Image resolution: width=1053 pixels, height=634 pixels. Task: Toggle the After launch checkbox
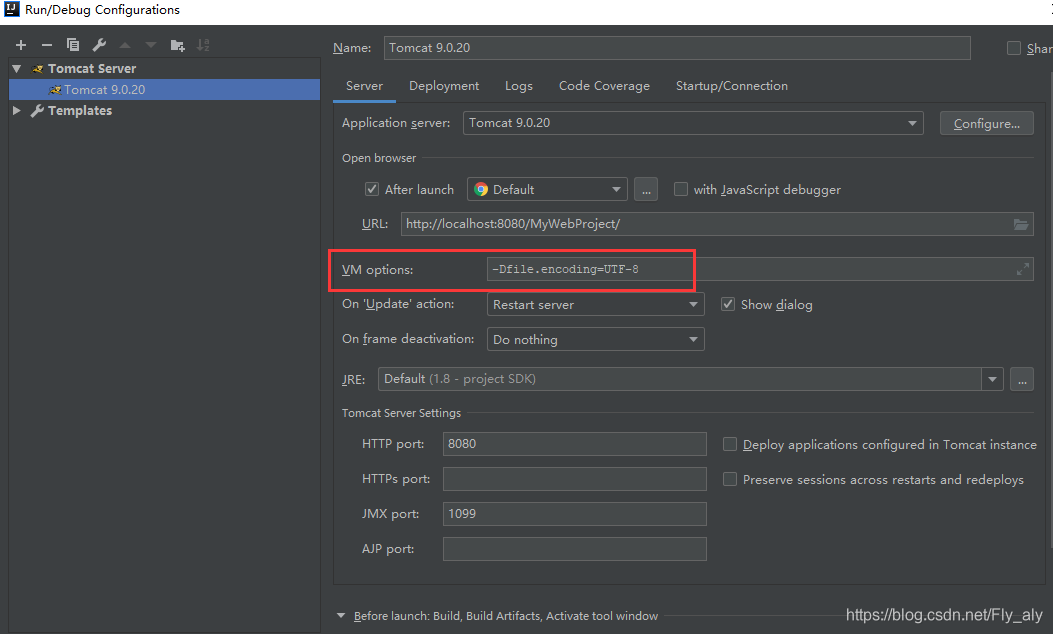tap(371, 189)
